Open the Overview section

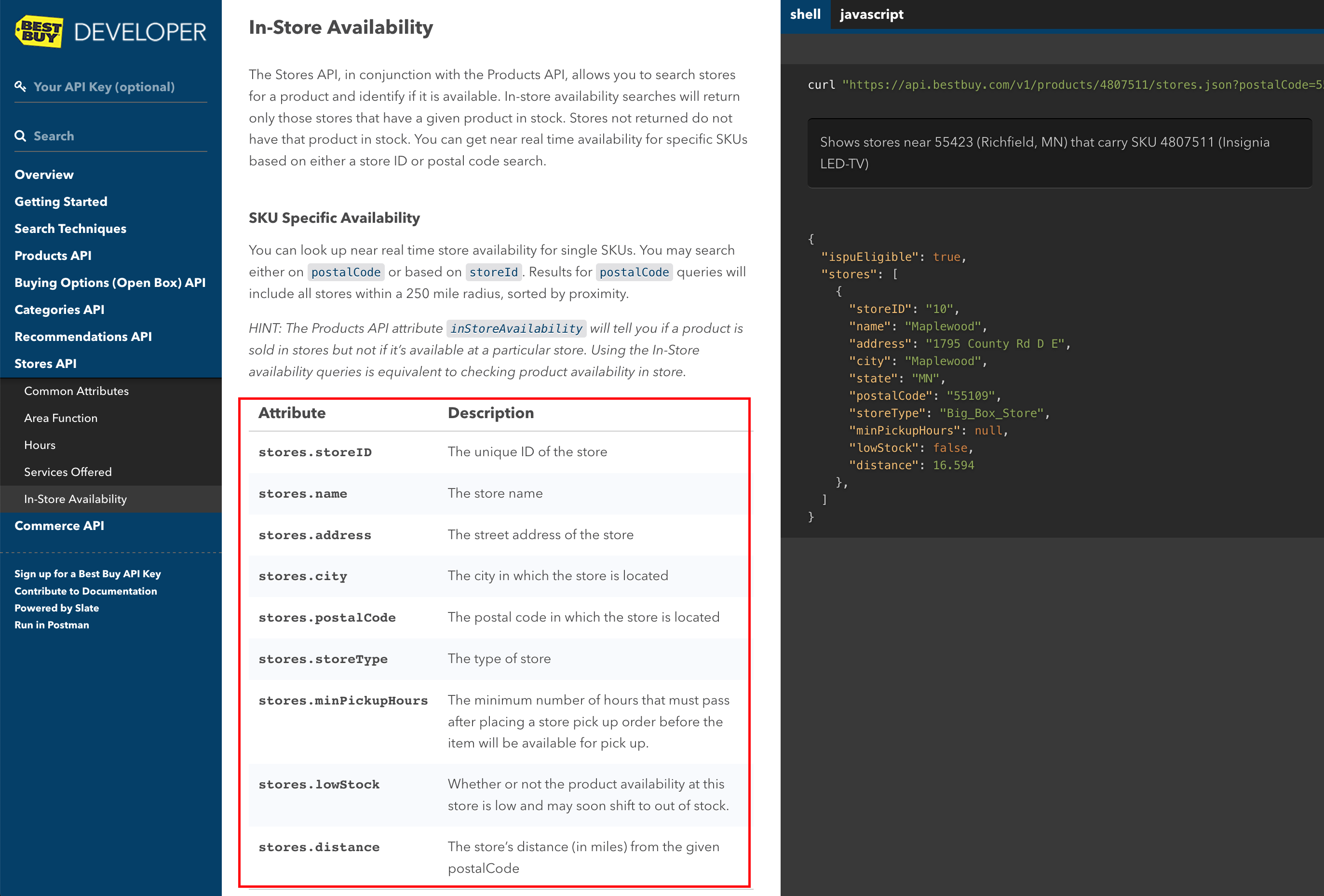pyautogui.click(x=44, y=175)
